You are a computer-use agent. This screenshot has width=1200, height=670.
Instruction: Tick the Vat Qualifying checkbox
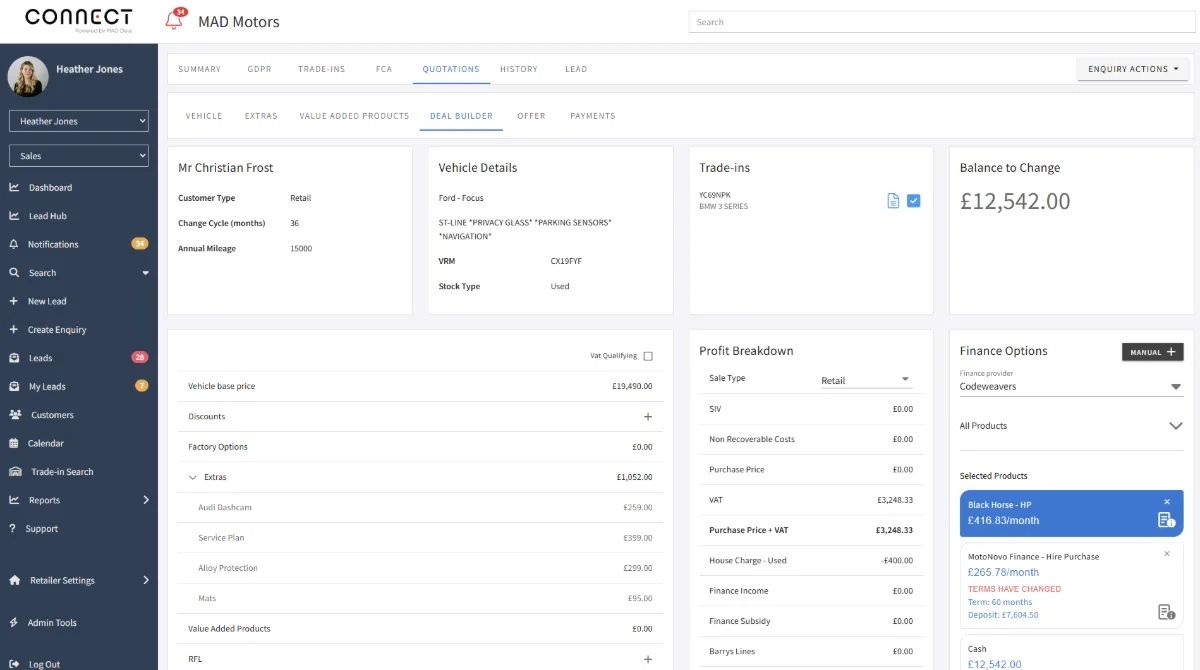[x=648, y=356]
